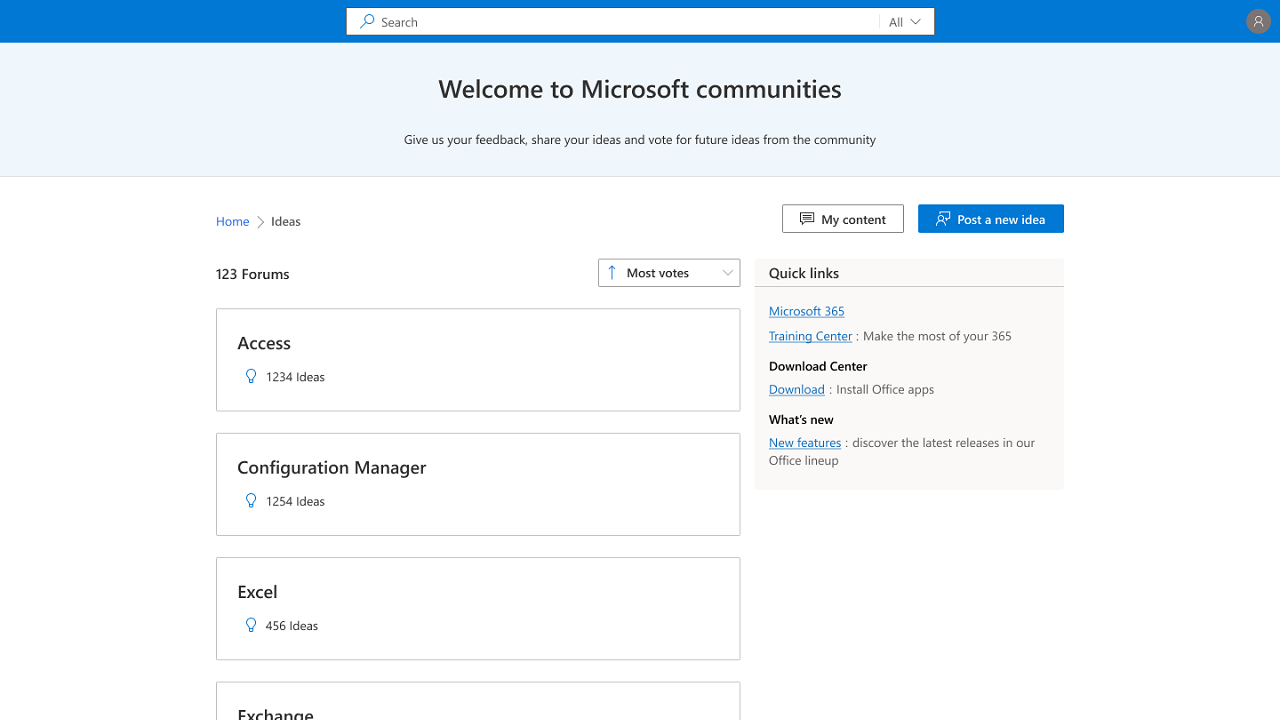Click the 456 Ideas text
Screen dimensions: 1280x720
point(292,626)
